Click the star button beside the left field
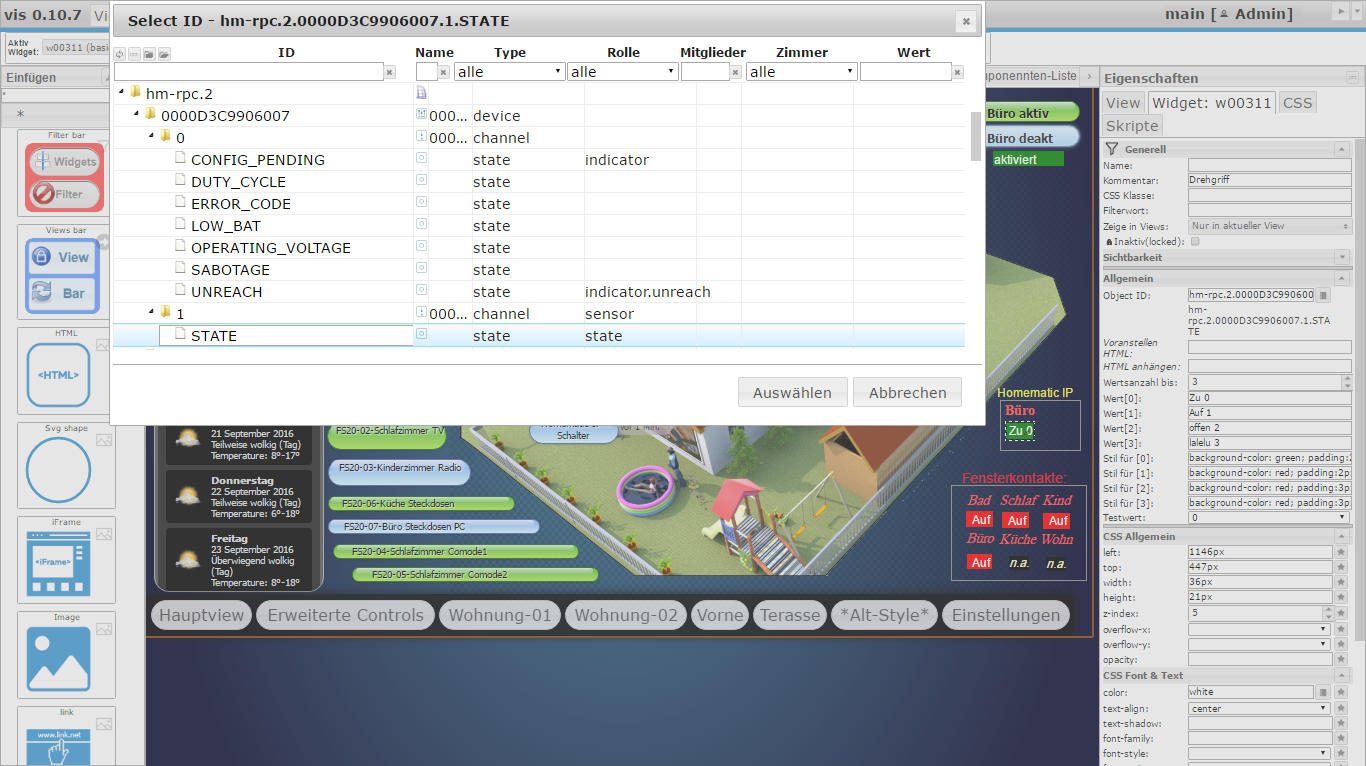1366x766 pixels. [x=1341, y=551]
